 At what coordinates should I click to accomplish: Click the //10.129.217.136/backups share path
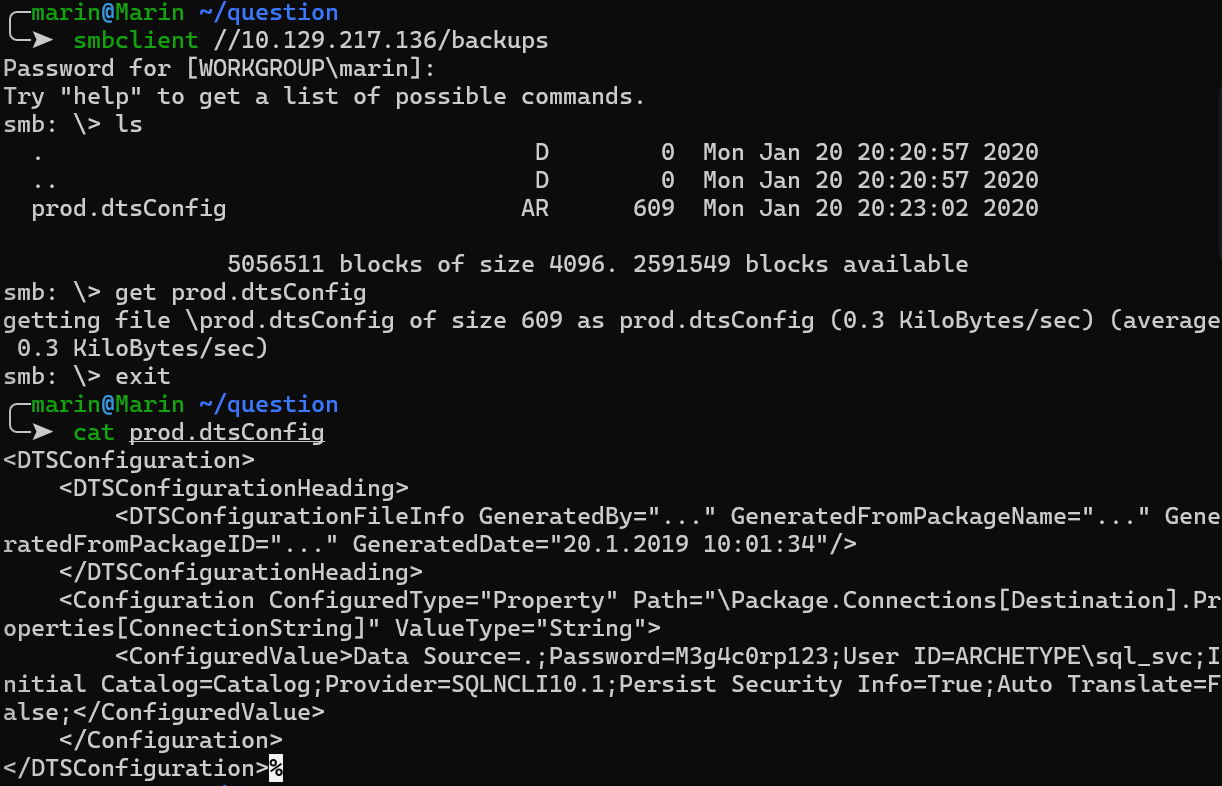pos(381,41)
